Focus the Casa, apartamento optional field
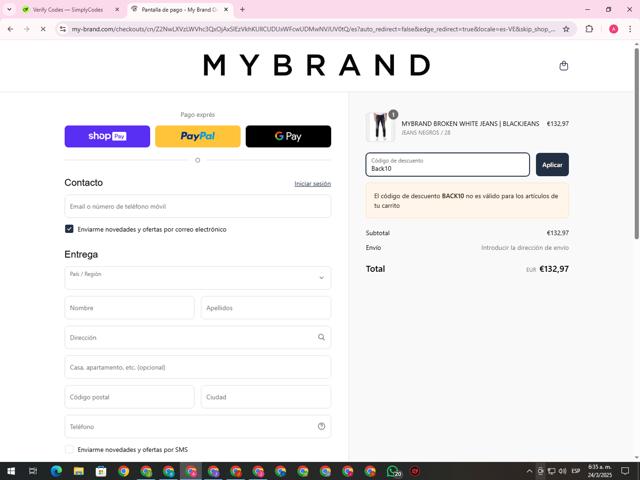 (x=198, y=367)
